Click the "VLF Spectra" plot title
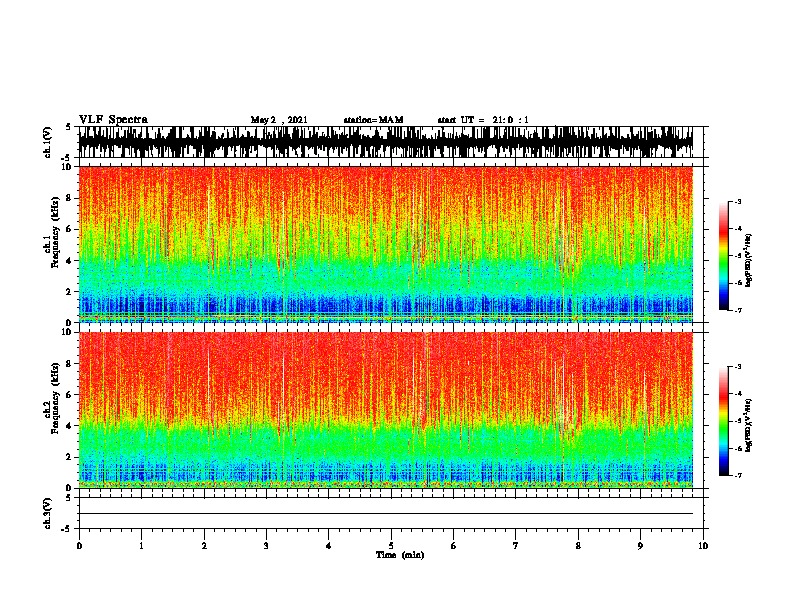Viewport: 792px width, 612px height. [x=113, y=120]
